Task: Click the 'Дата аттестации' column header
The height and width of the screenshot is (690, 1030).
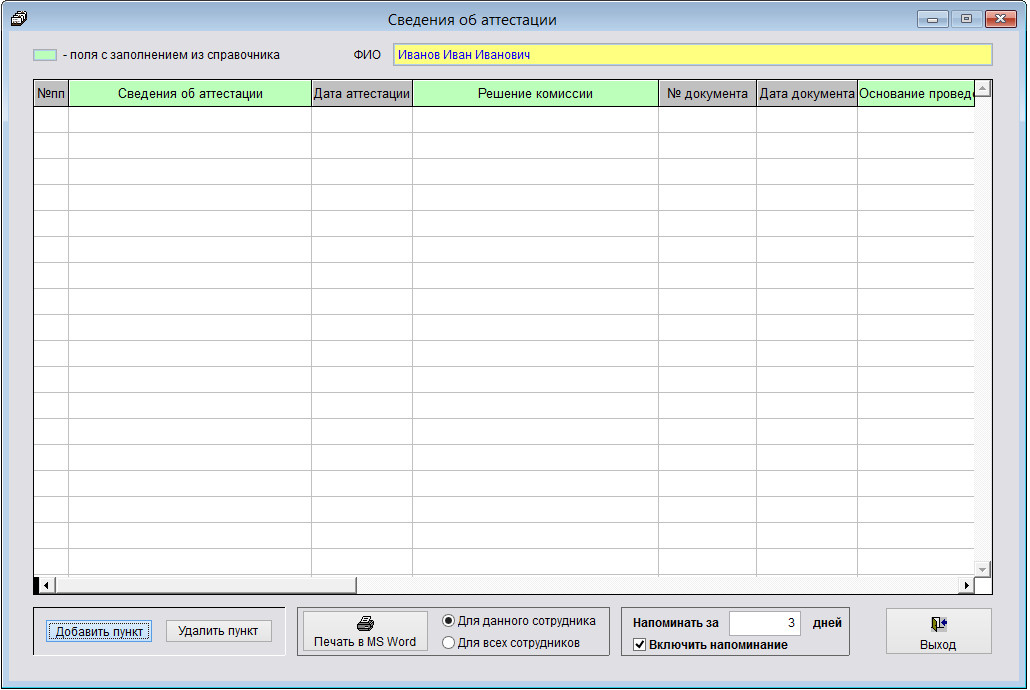Action: click(x=362, y=94)
